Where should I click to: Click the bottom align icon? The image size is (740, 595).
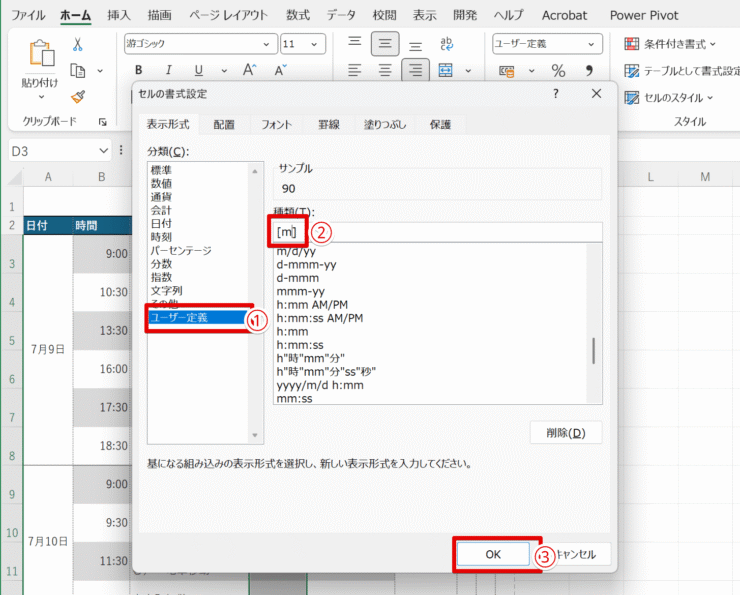[x=415, y=46]
